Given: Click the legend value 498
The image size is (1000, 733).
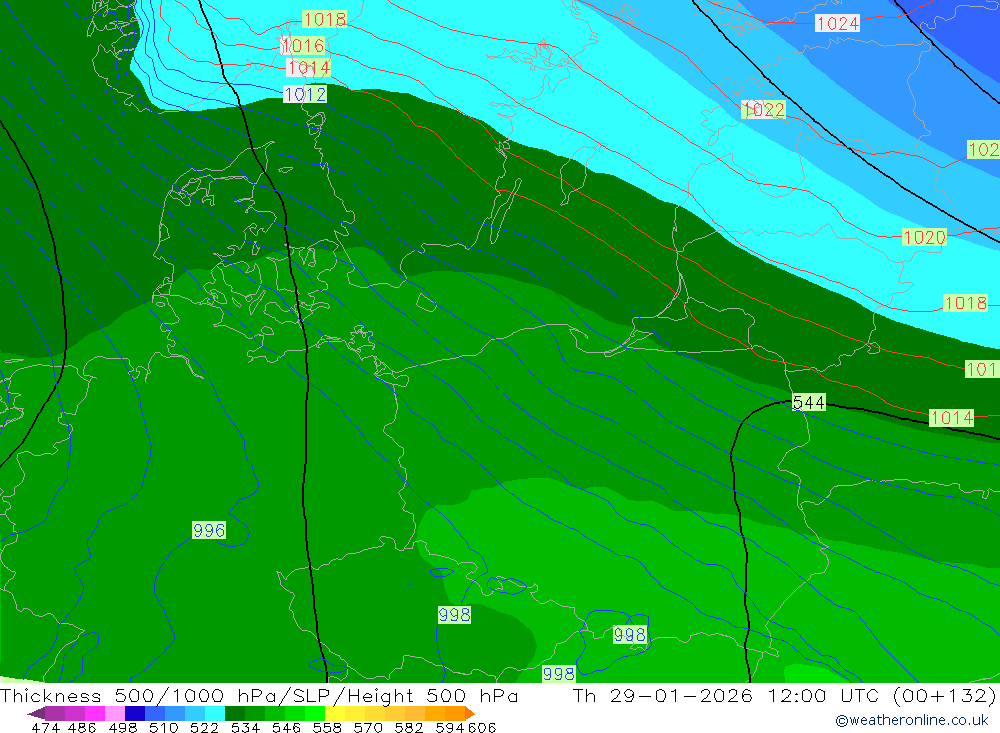Looking at the screenshot, I should 122,727.
